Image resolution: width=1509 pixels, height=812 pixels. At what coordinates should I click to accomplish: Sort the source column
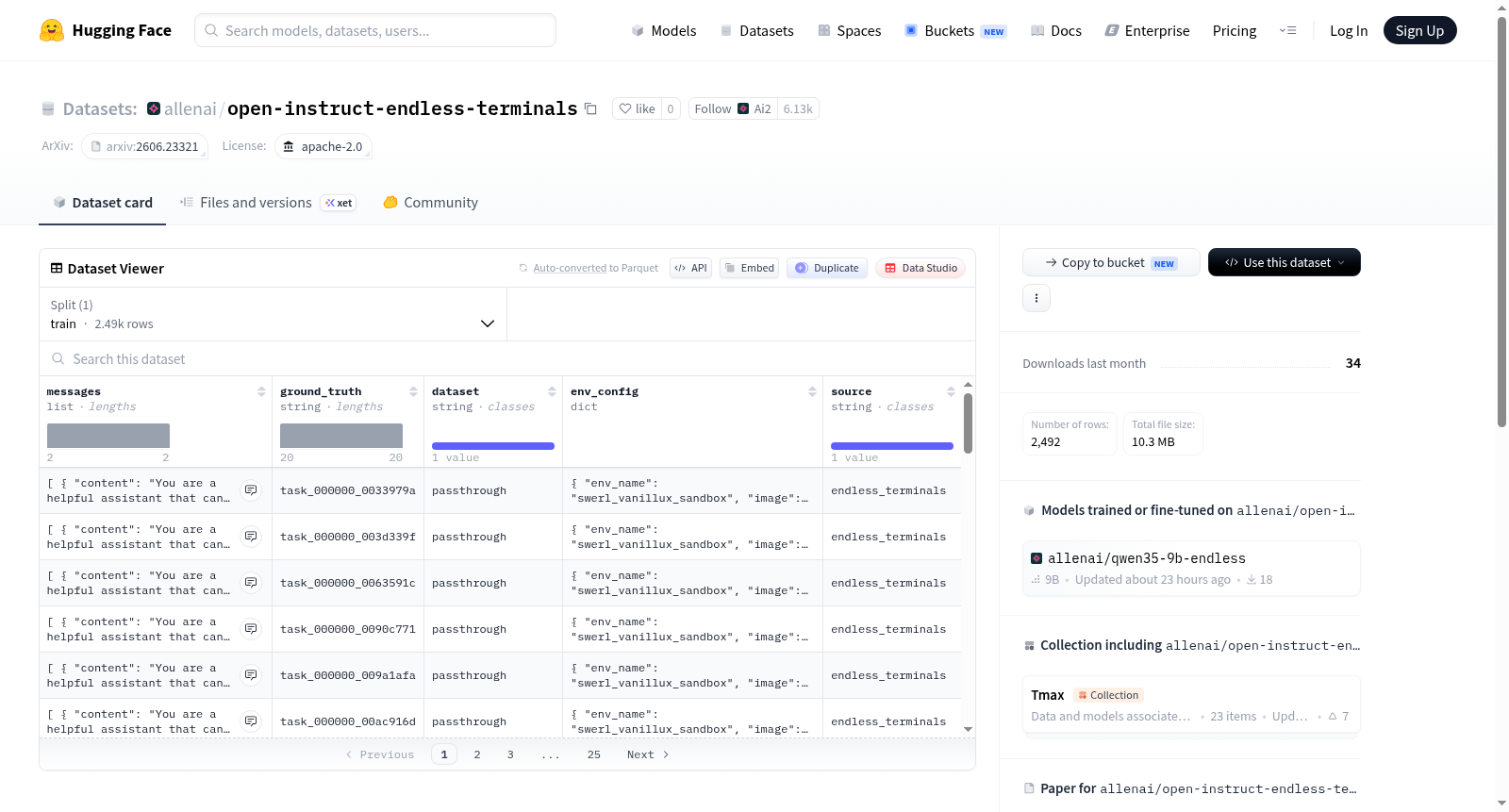951,391
